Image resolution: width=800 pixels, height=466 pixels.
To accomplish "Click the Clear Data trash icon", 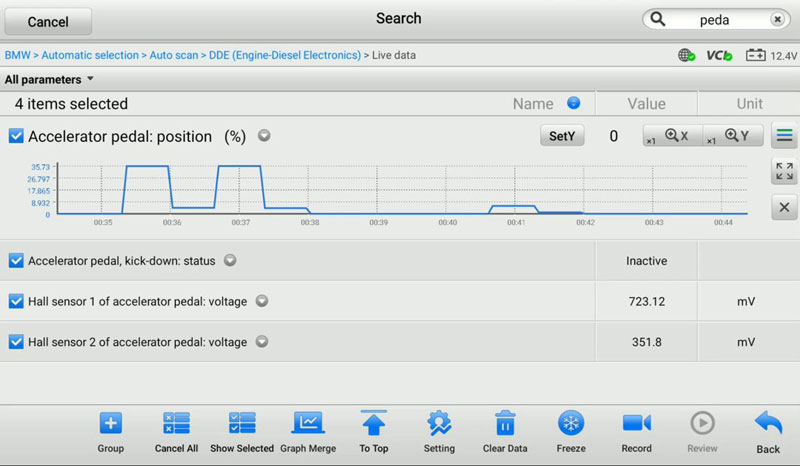I will coord(505,424).
